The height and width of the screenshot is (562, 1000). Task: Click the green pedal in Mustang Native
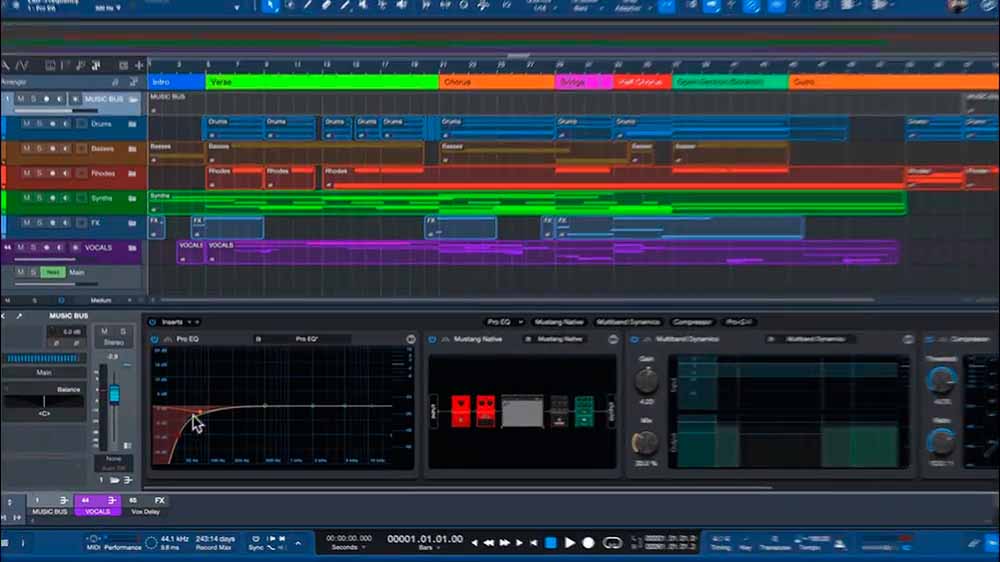584,411
